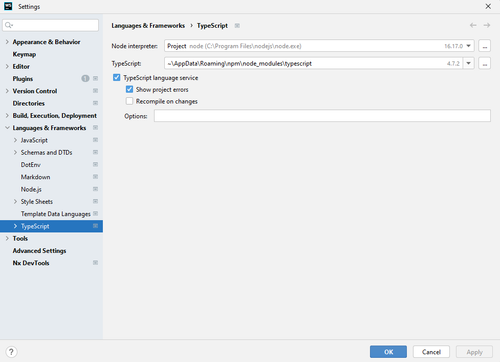Viewport: 500px width, 362px height.
Task: Click the JetBrains app icon in title bar
Action: [8, 6]
